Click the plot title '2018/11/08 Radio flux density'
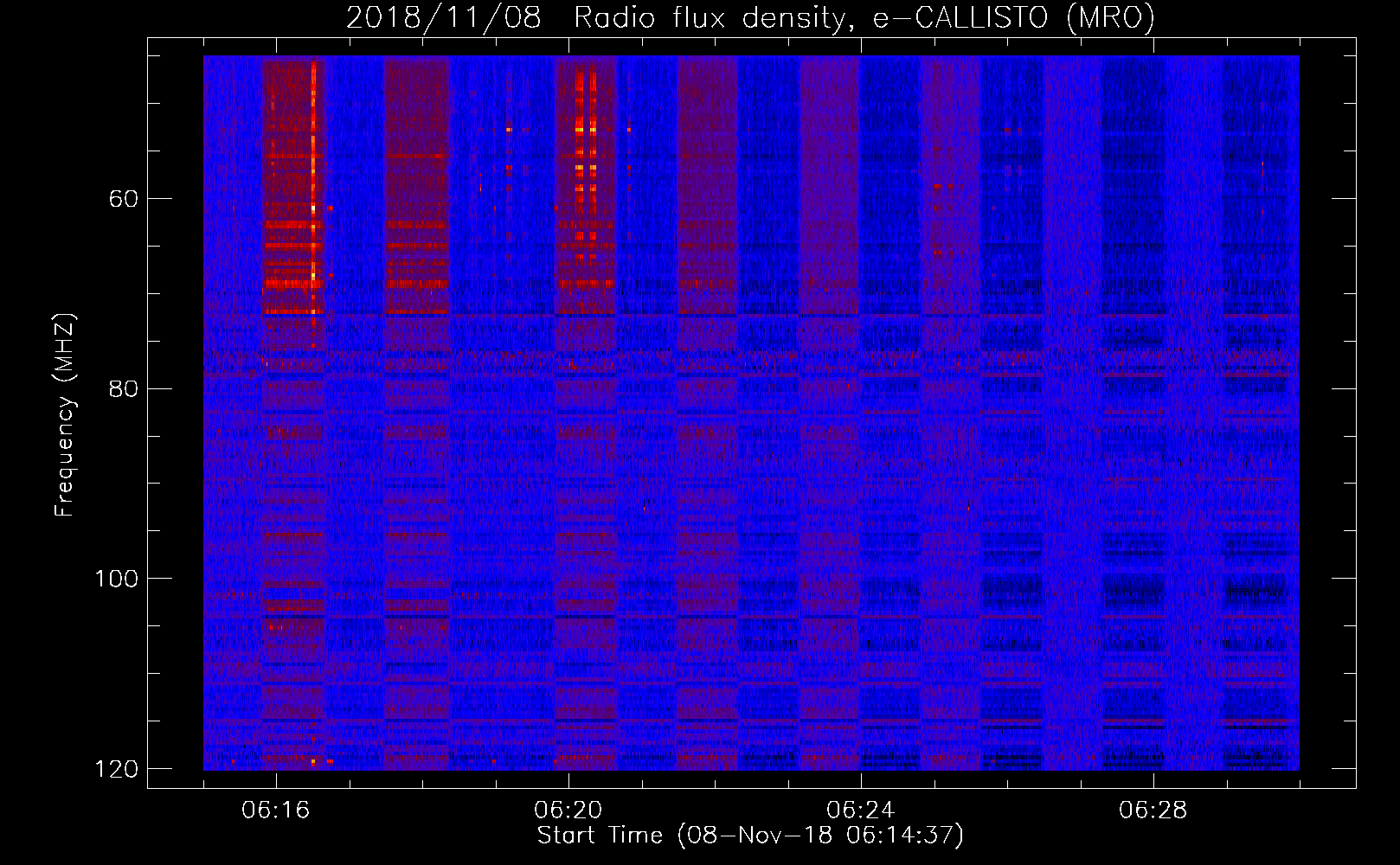The height and width of the screenshot is (865, 1400). pyautogui.click(x=750, y=18)
